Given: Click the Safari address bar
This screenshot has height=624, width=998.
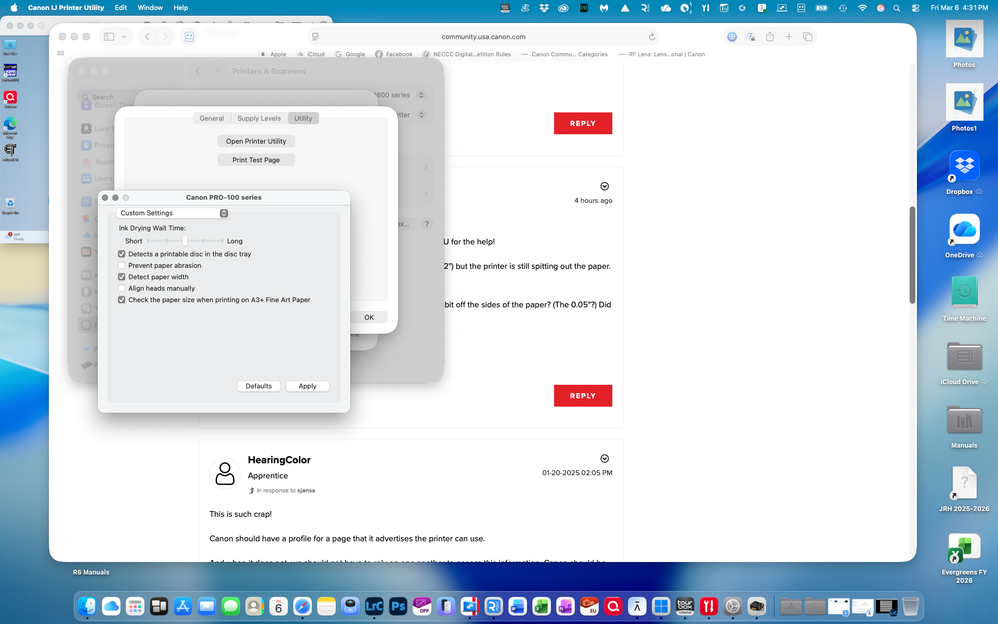Looking at the screenshot, I should click(x=484, y=37).
